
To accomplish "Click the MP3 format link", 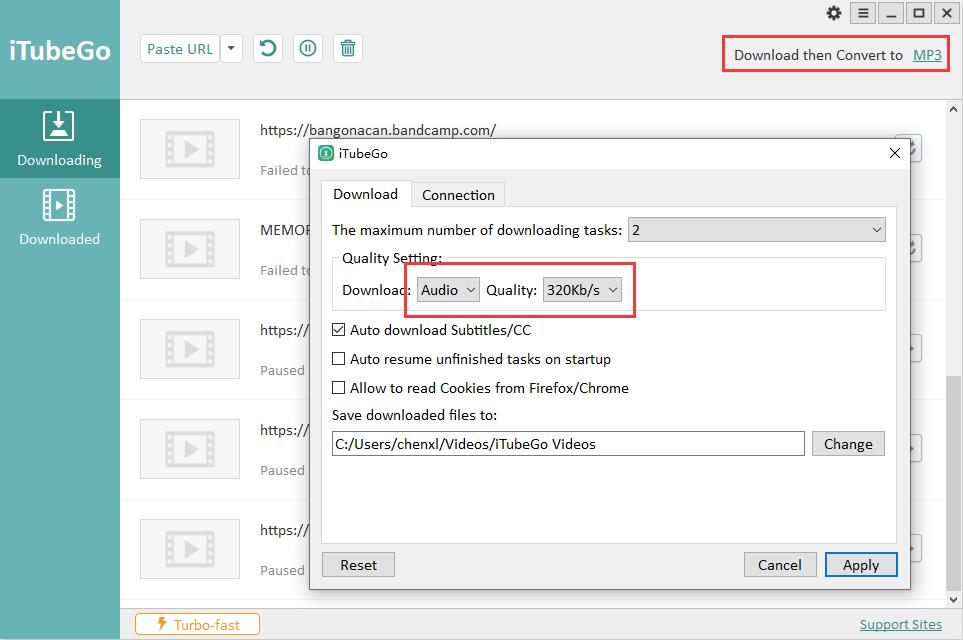I will tap(927, 55).
